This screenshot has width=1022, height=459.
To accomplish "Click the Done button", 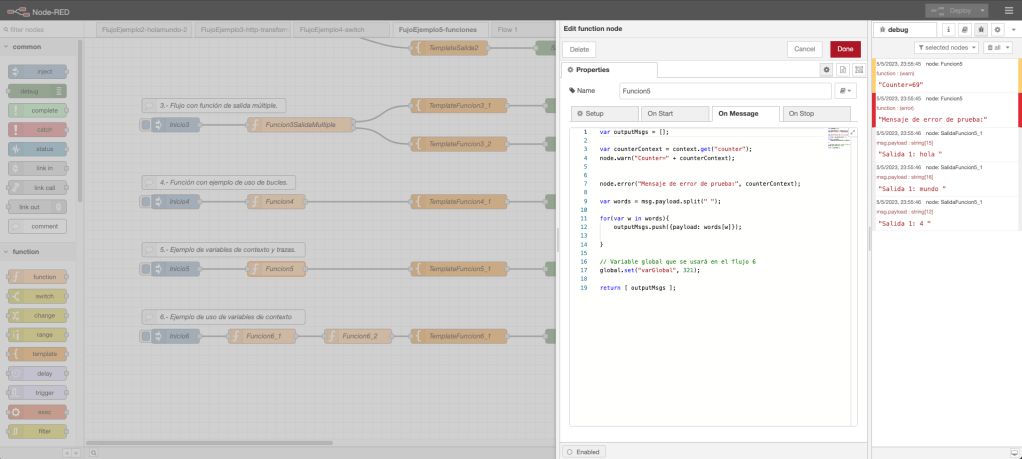I will point(844,48).
